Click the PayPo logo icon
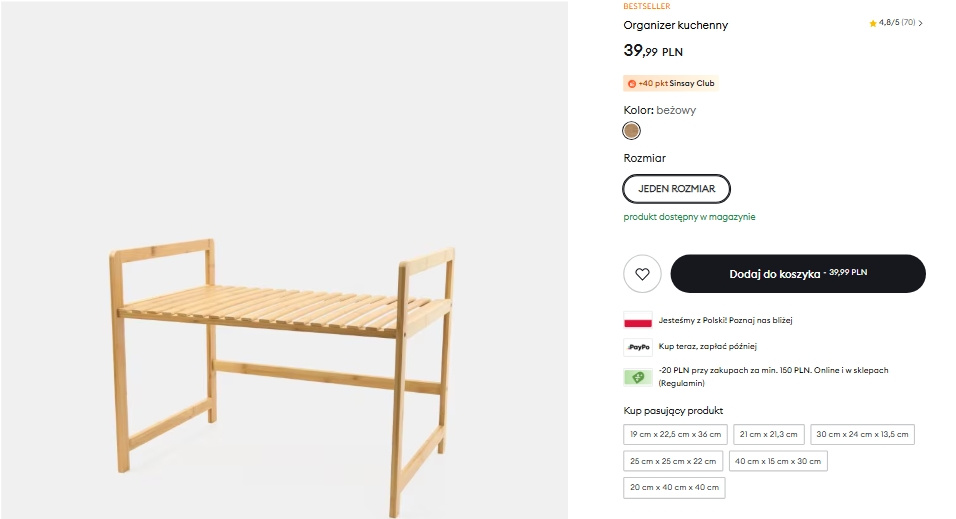Image resolution: width=956 pixels, height=519 pixels. (x=638, y=347)
